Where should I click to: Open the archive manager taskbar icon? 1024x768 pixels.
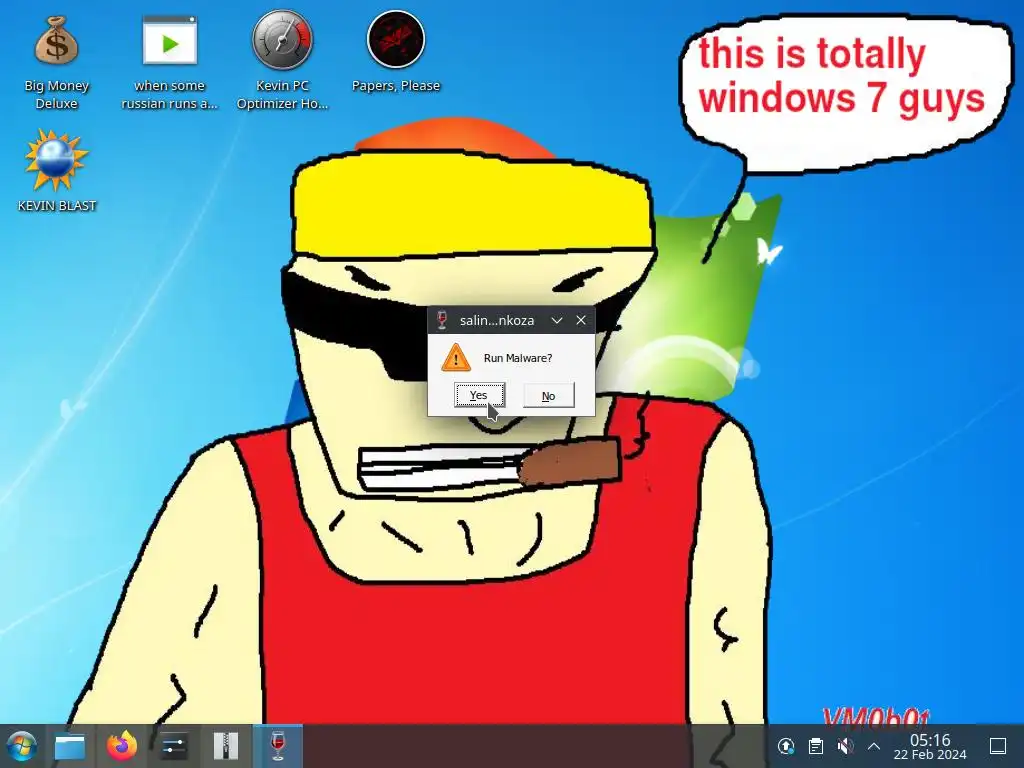225,746
